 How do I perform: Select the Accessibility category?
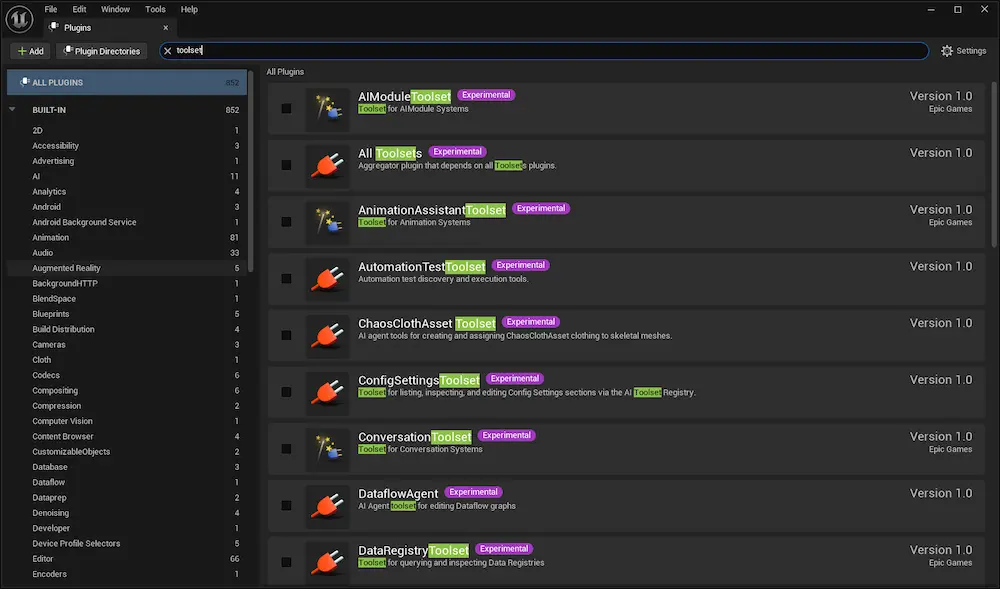(x=127, y=145)
